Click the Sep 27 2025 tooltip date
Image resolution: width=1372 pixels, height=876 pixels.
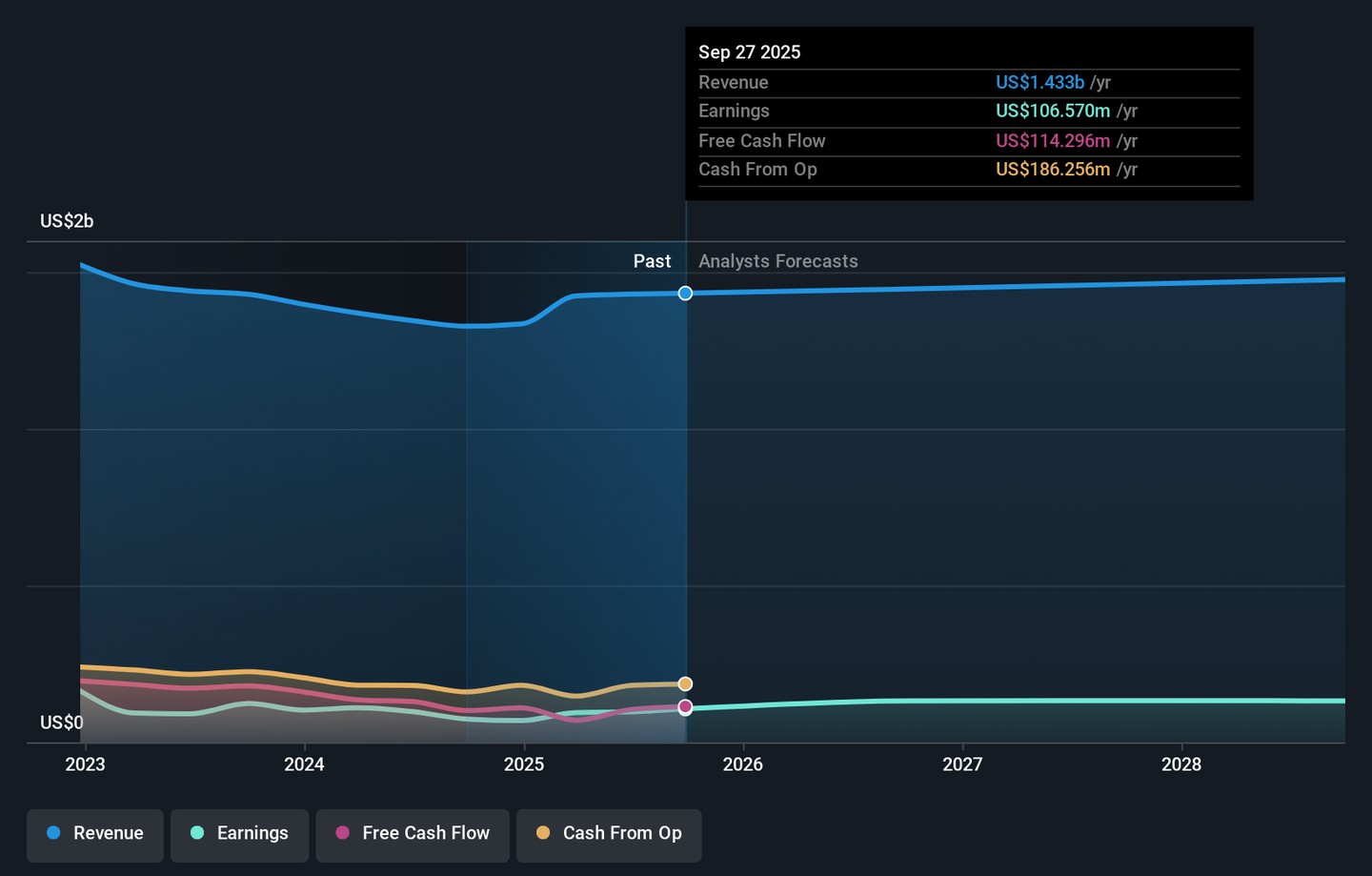point(750,52)
